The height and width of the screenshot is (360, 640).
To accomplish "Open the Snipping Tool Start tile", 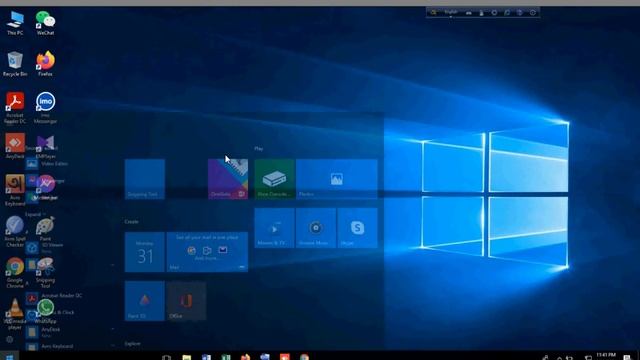I will point(145,179).
